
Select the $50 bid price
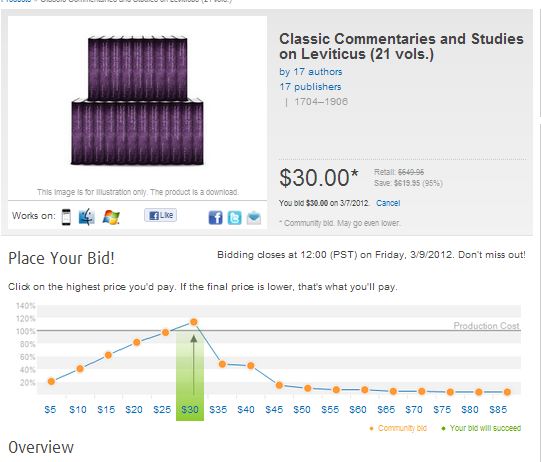302,410
